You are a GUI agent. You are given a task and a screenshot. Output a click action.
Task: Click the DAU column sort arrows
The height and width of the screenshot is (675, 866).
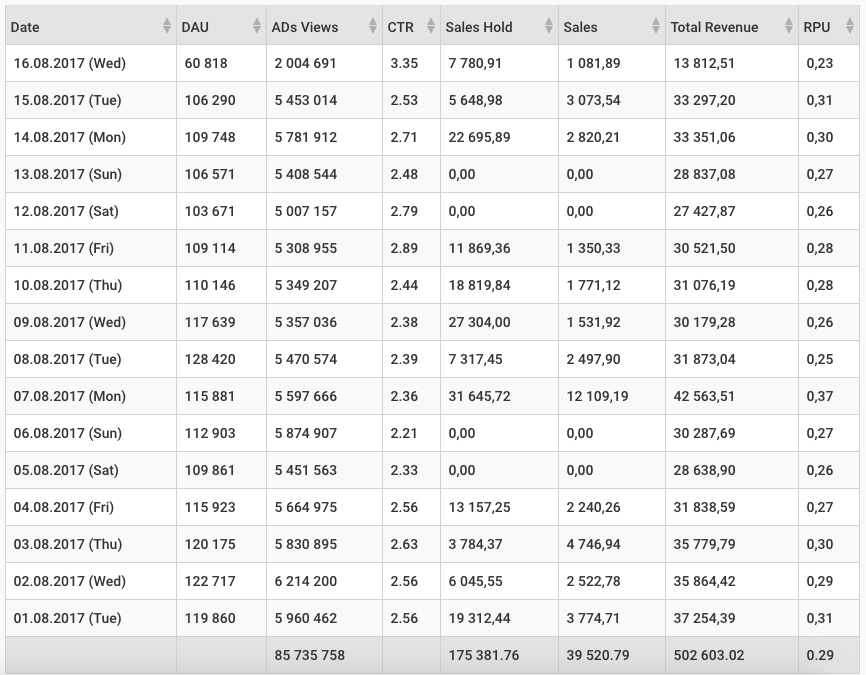[257, 27]
